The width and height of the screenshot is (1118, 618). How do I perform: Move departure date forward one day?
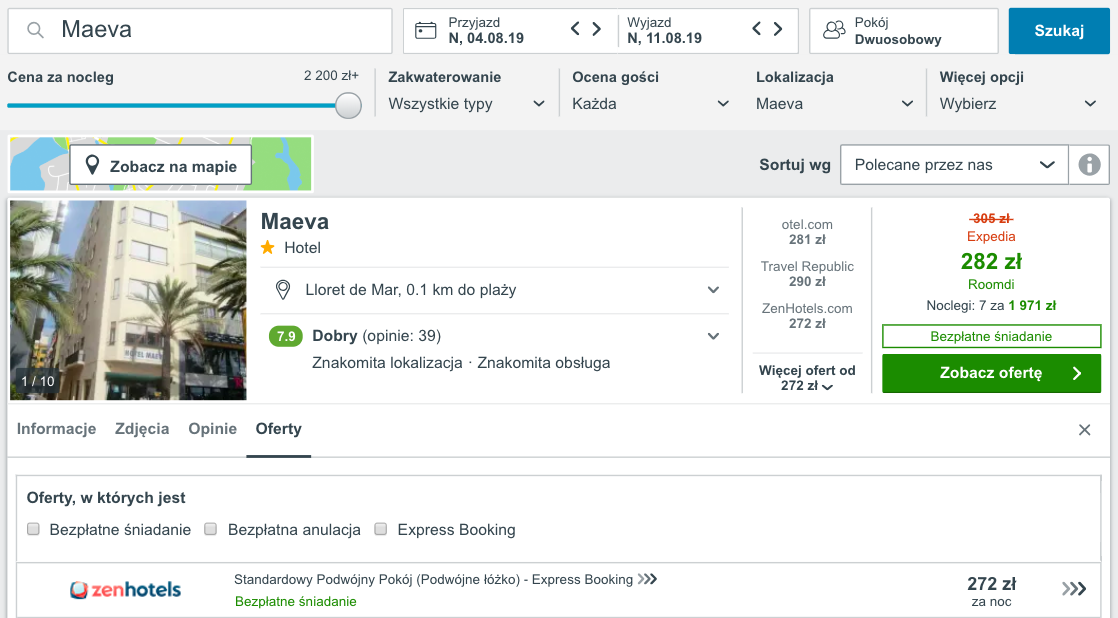pyautogui.click(x=778, y=29)
